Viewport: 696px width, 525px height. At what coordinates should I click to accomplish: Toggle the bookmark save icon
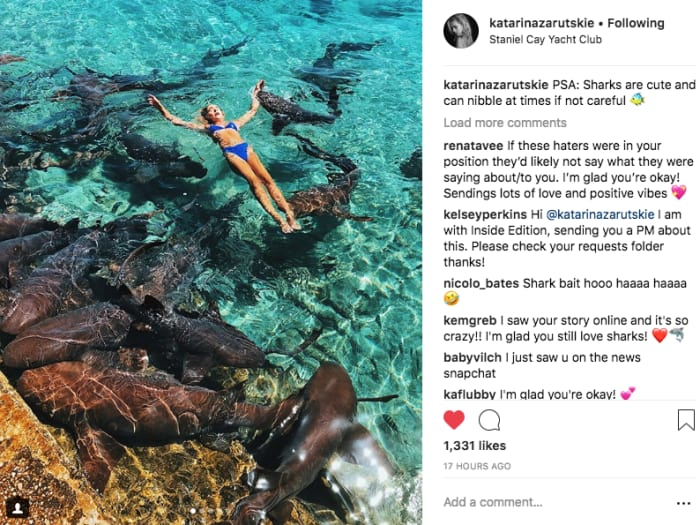tap(686, 420)
